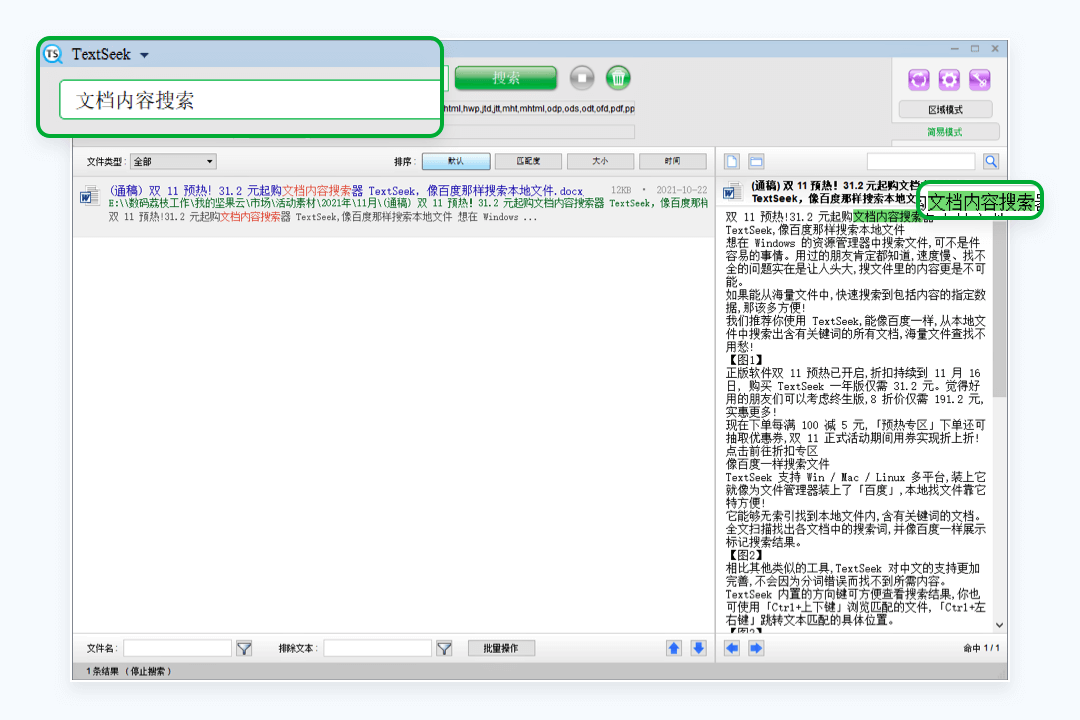Open settings via the purple gear icon
This screenshot has height=720, width=1080.
(x=949, y=80)
